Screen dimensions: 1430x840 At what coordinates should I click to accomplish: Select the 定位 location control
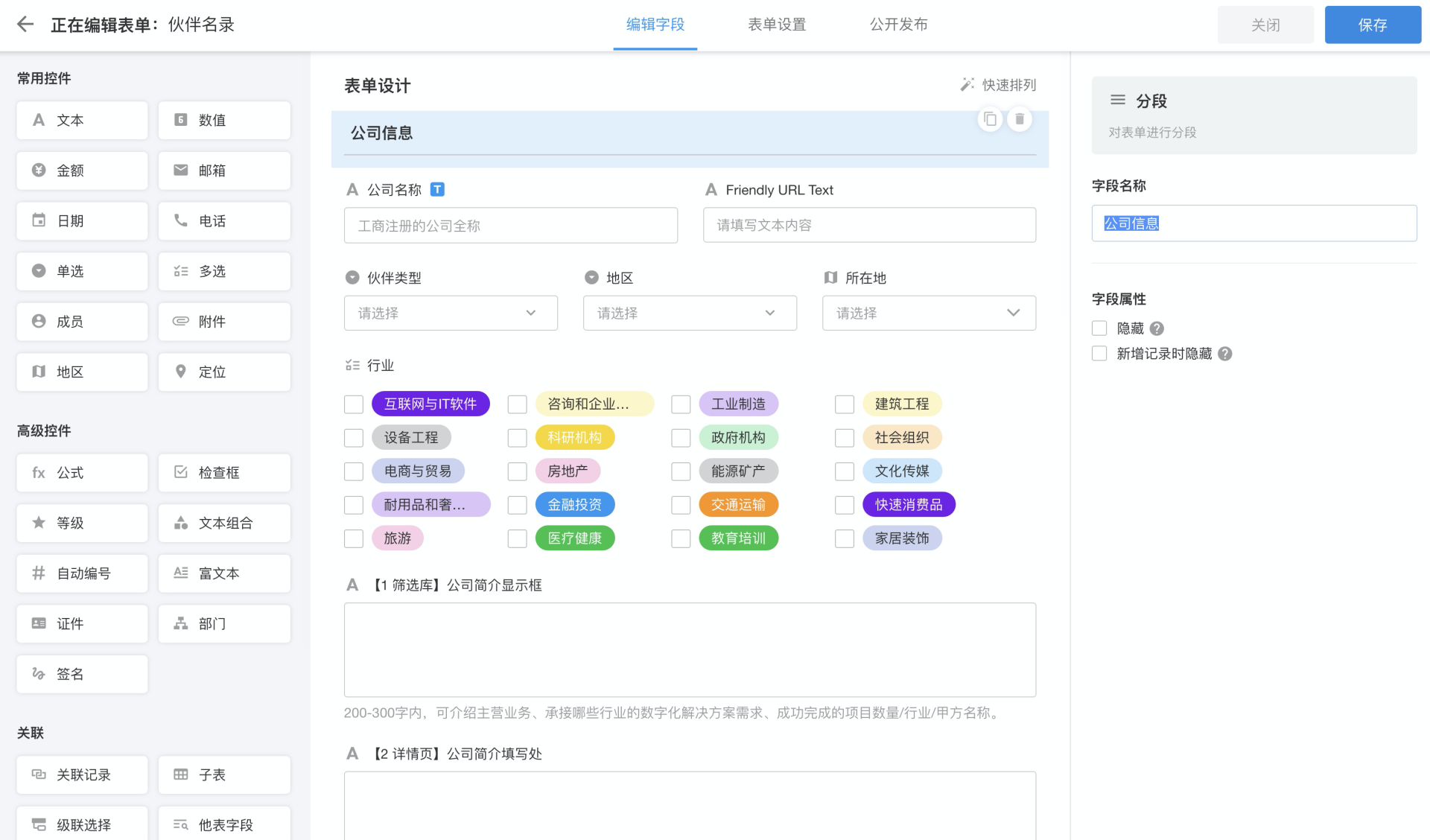click(x=223, y=372)
